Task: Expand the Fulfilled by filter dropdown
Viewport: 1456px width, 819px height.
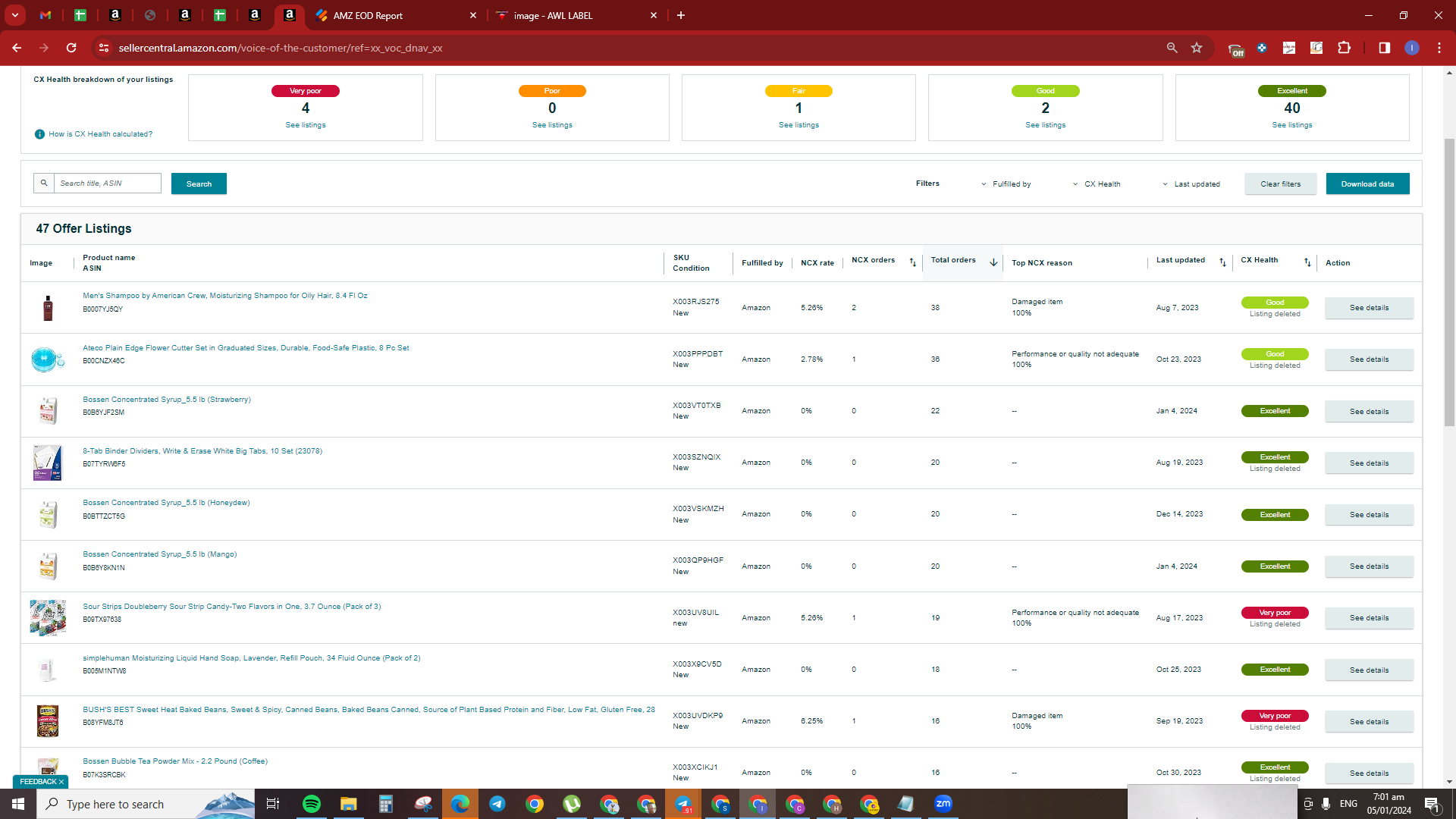Action: click(1006, 184)
